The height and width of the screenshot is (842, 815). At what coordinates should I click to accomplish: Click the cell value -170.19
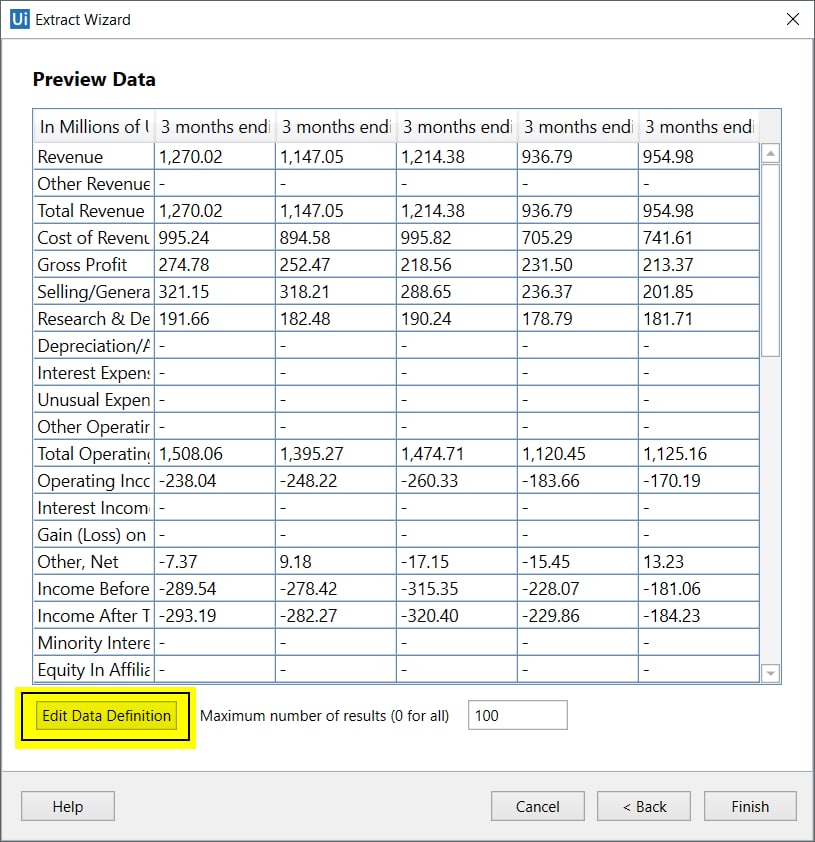pyautogui.click(x=699, y=480)
